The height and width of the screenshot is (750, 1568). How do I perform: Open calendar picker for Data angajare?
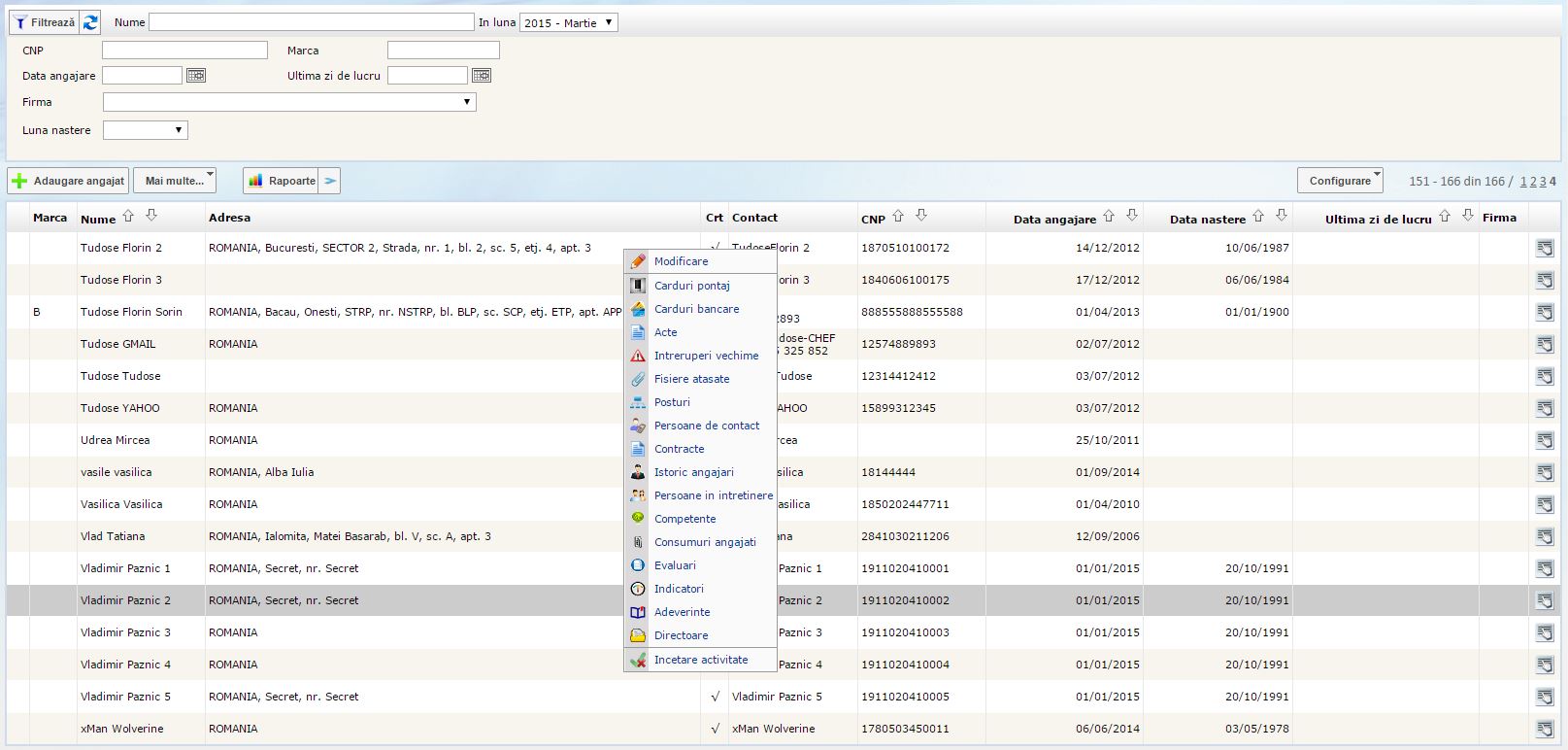click(x=196, y=76)
